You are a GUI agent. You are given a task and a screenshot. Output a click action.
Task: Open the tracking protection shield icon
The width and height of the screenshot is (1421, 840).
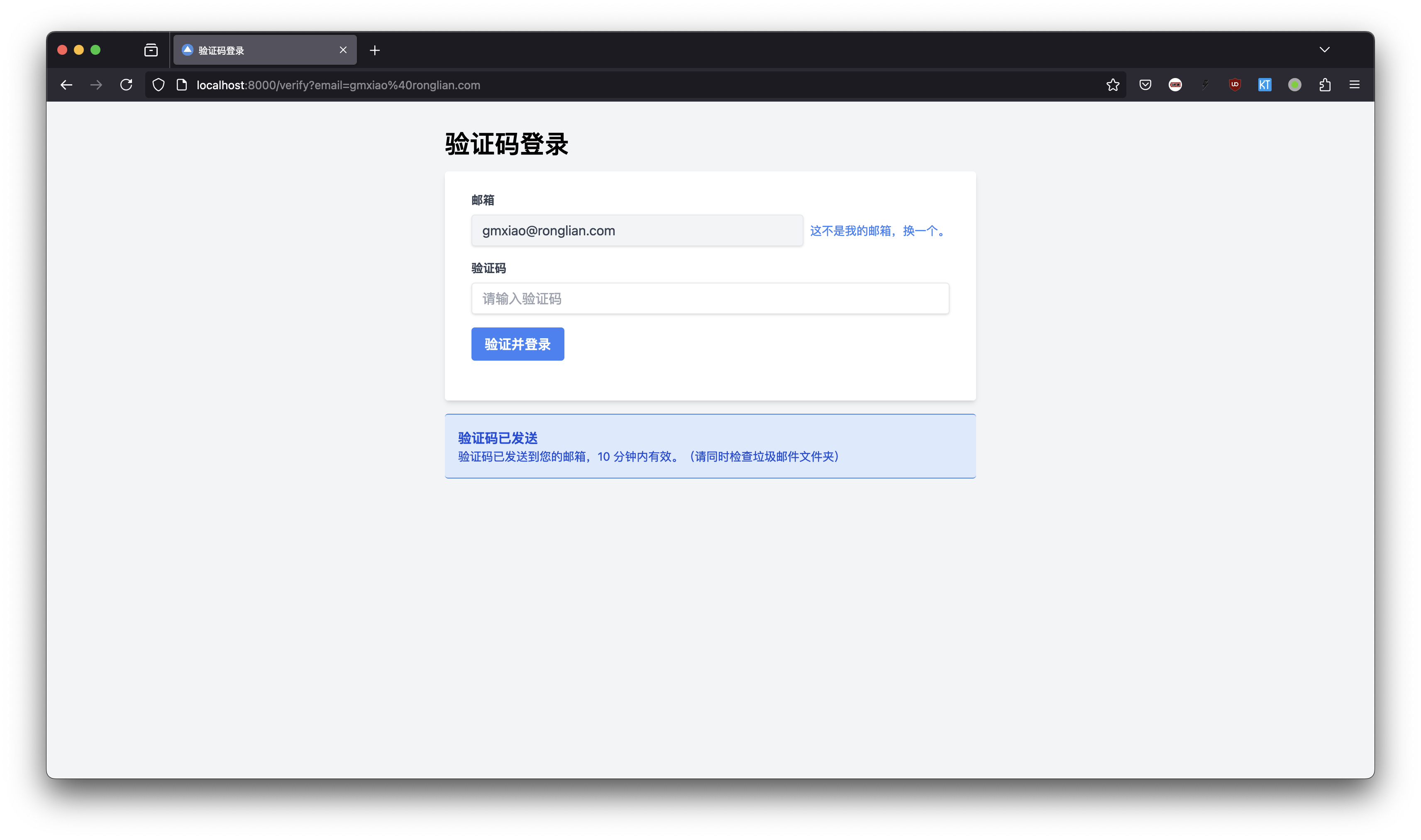(159, 85)
